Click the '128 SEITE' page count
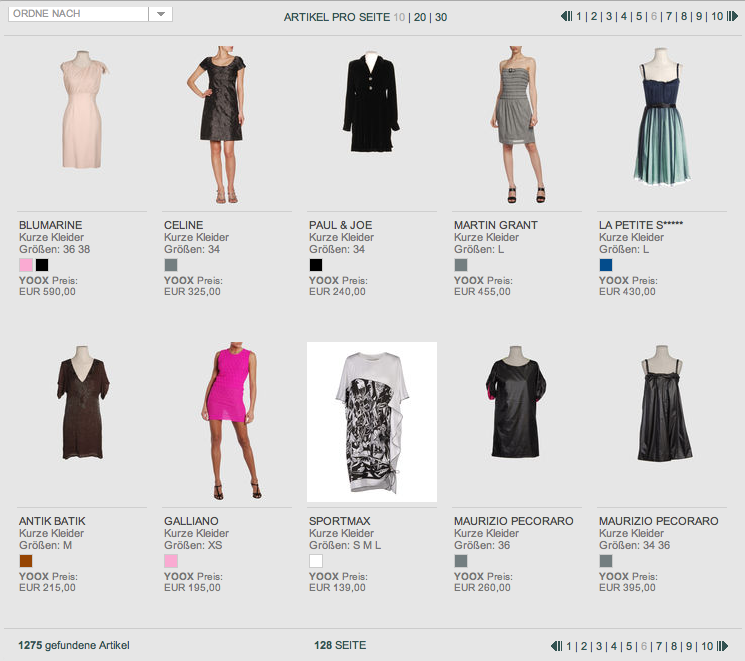745x661 pixels. 340,645
